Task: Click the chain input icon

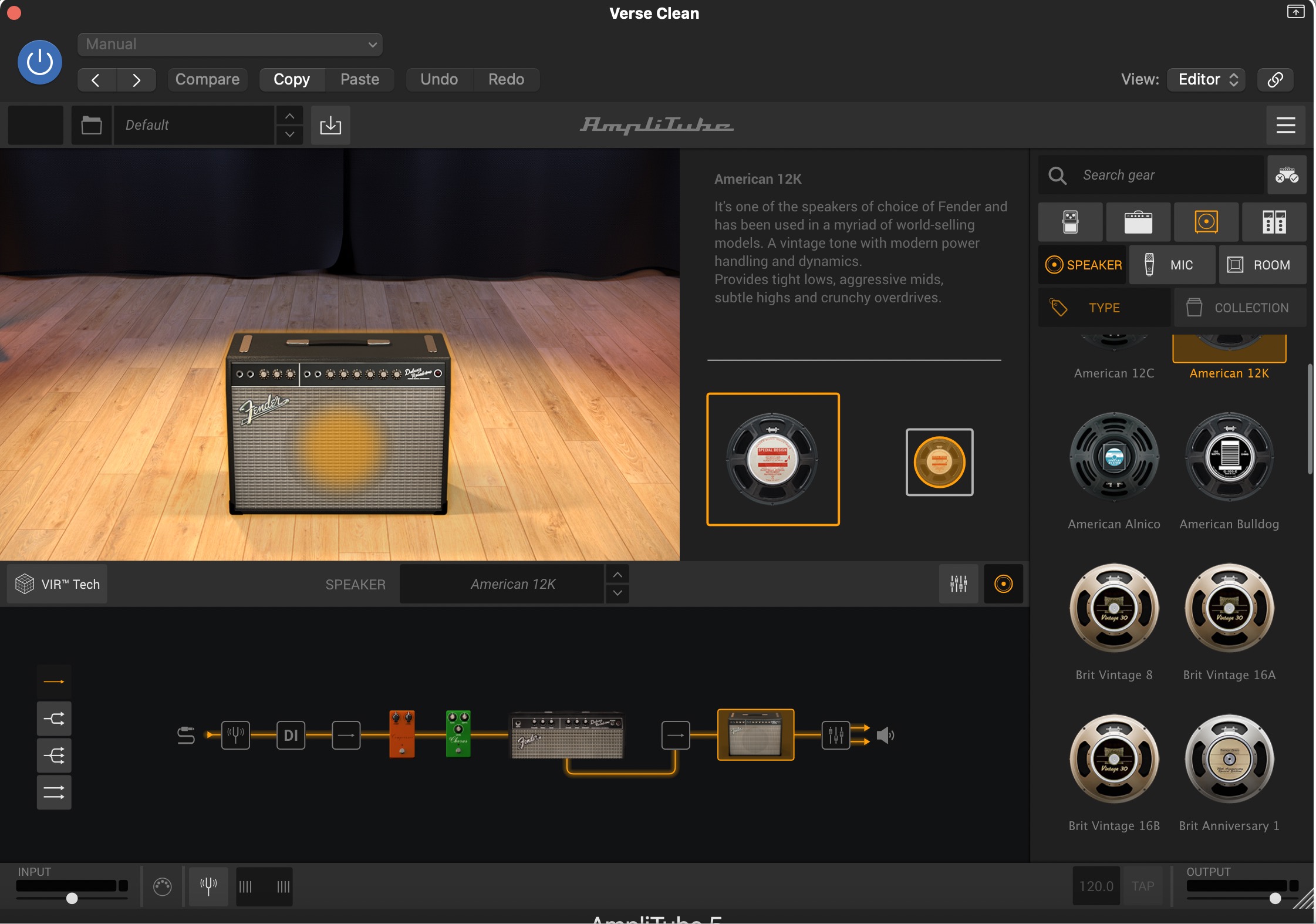Action: click(x=186, y=735)
